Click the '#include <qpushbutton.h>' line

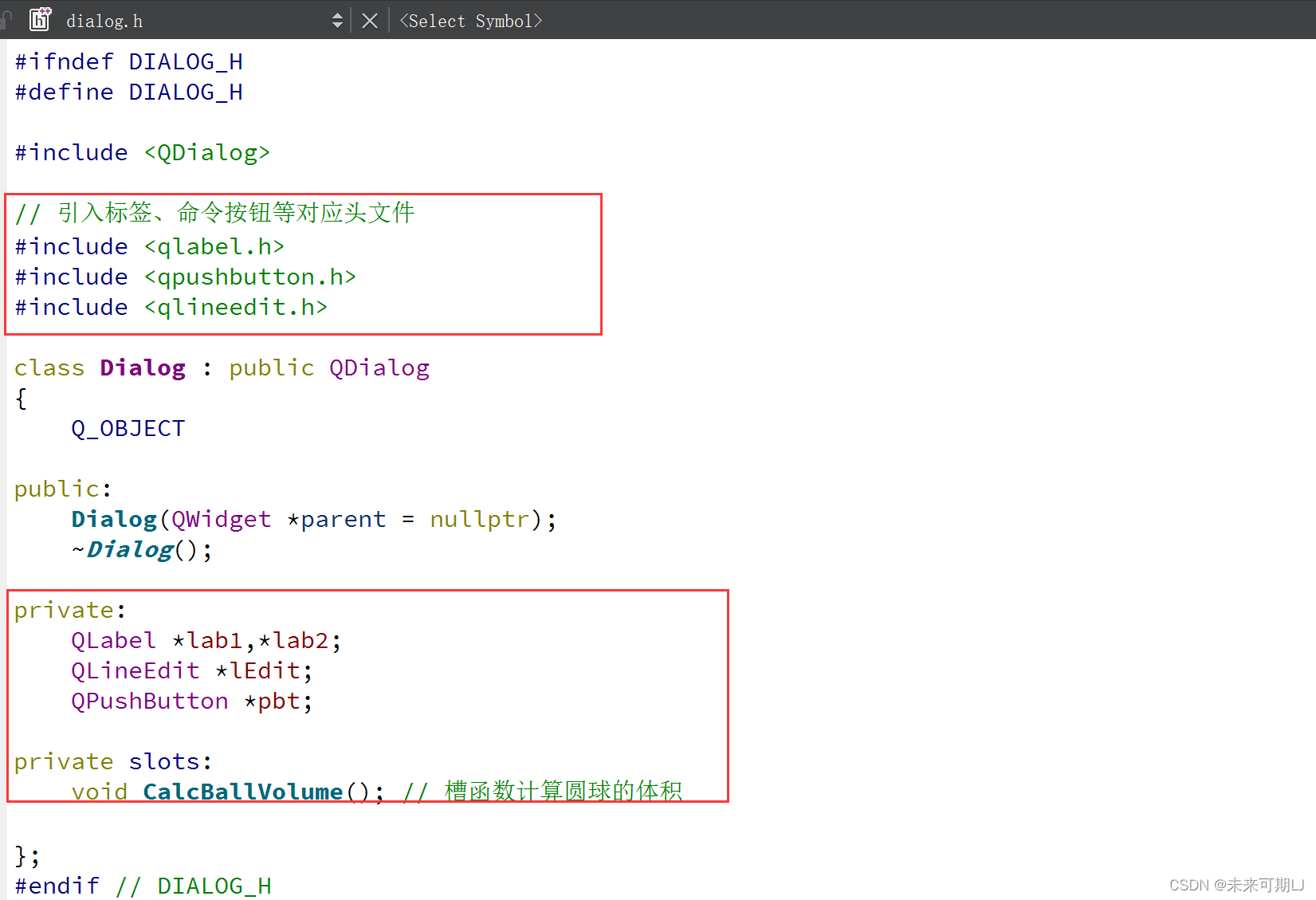(186, 277)
